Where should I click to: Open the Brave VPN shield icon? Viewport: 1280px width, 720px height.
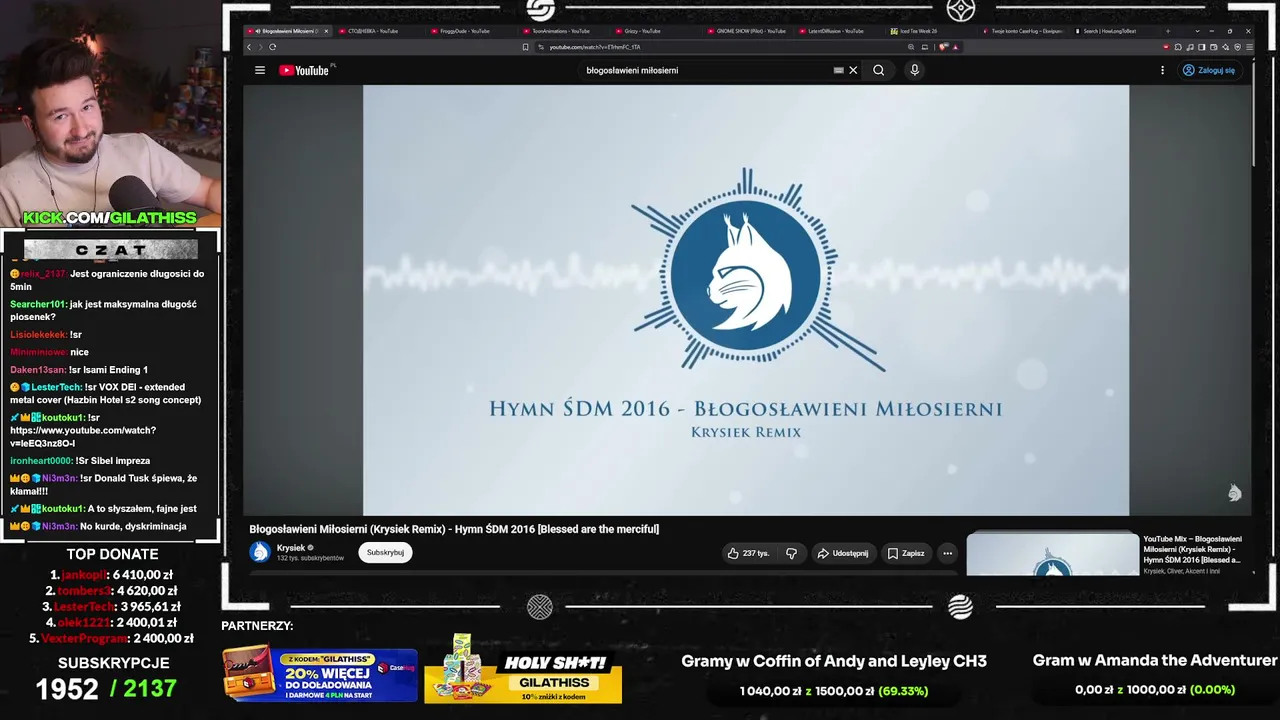(x=1237, y=47)
